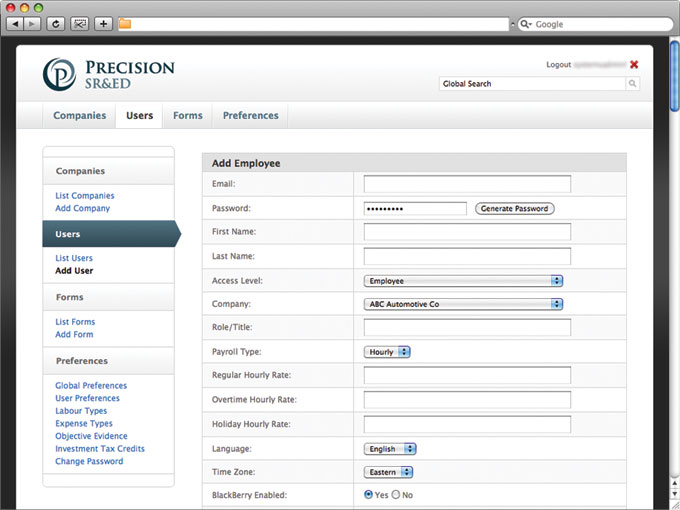Viewport: 680px width, 510px height.
Task: Open the Global Preferences link
Action: [x=91, y=386]
